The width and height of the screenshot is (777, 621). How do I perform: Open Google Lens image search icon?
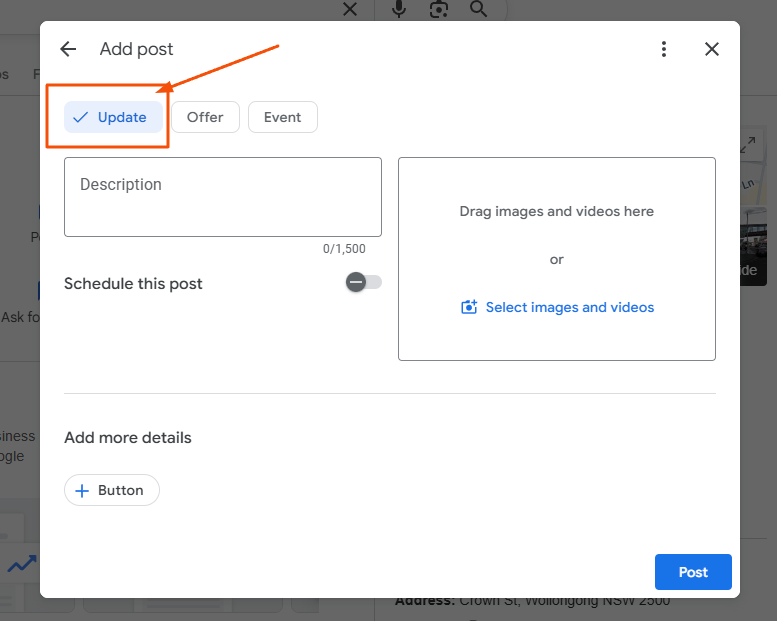click(x=438, y=9)
